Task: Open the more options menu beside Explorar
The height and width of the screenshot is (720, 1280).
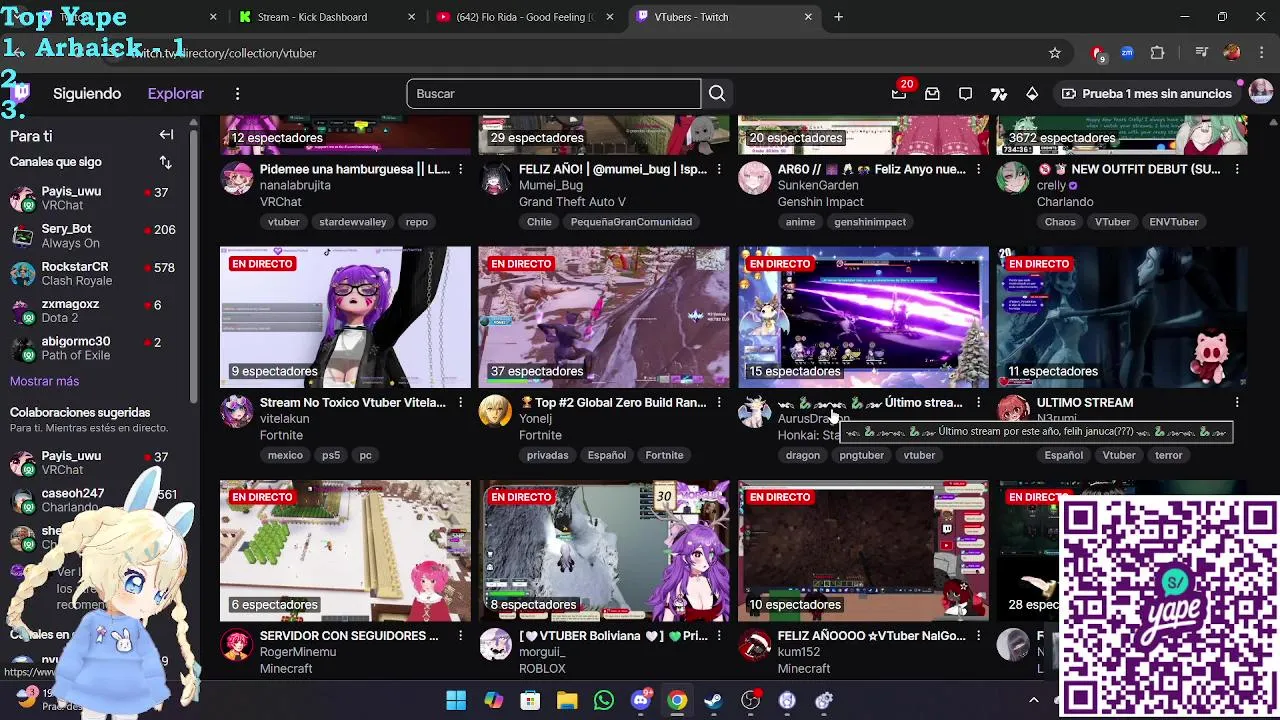Action: pos(237,94)
